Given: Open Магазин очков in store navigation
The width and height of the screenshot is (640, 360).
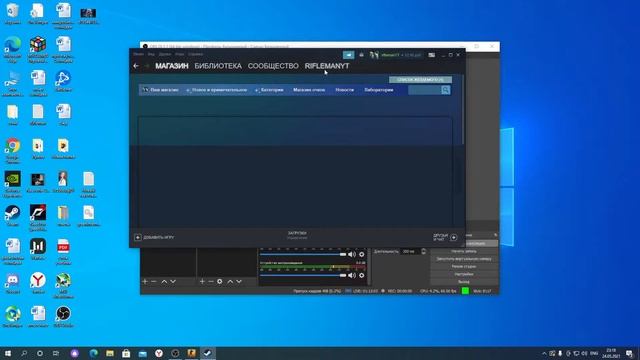Looking at the screenshot, I should click(x=309, y=90).
